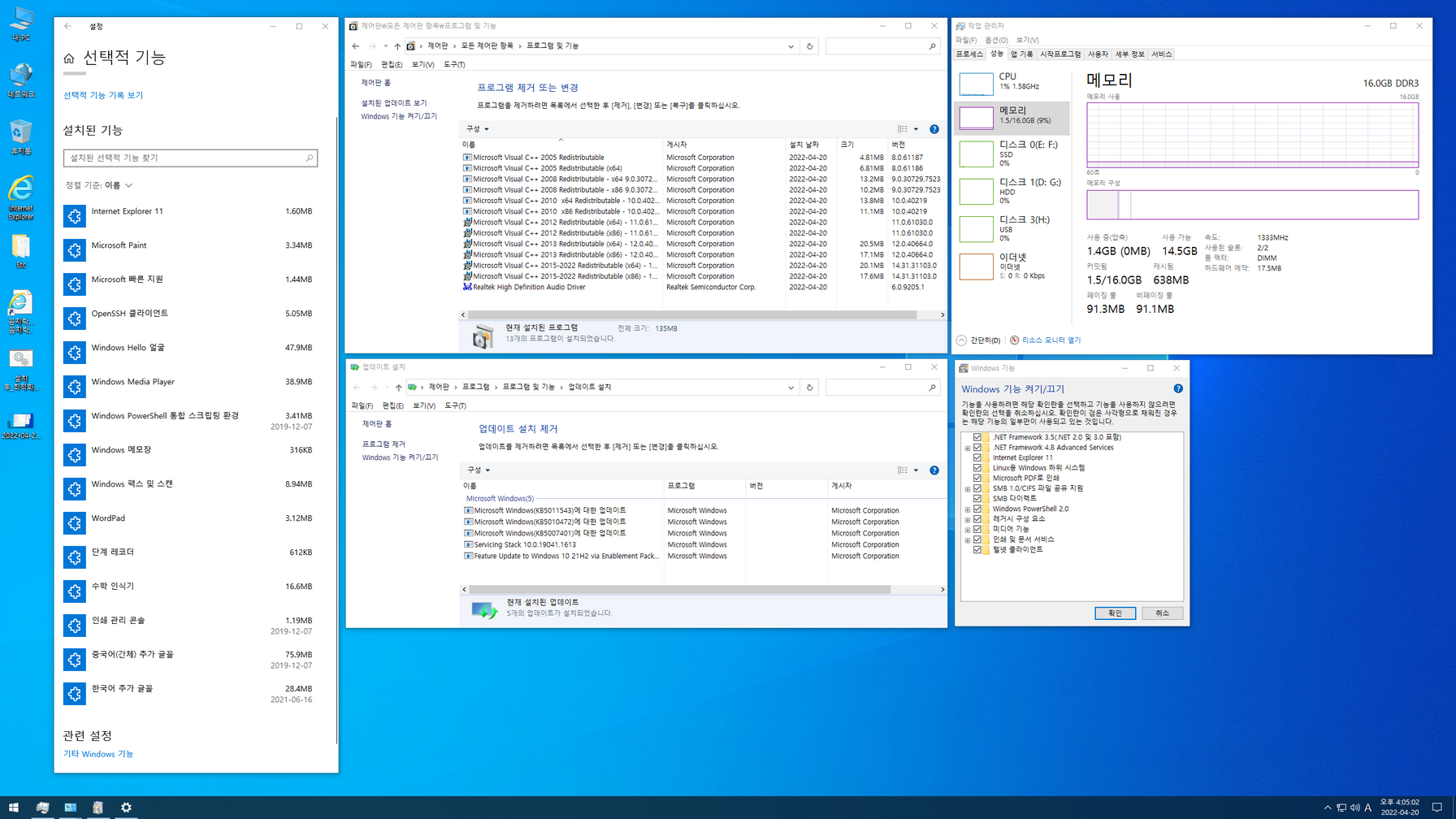The image size is (1456, 819).
Task: Expand SMB 1.0/CIFS tree node
Action: pyautogui.click(x=968, y=488)
